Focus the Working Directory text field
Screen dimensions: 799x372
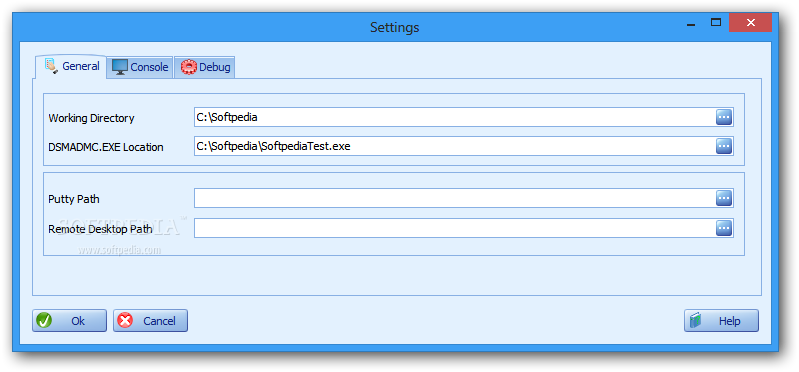(455, 117)
